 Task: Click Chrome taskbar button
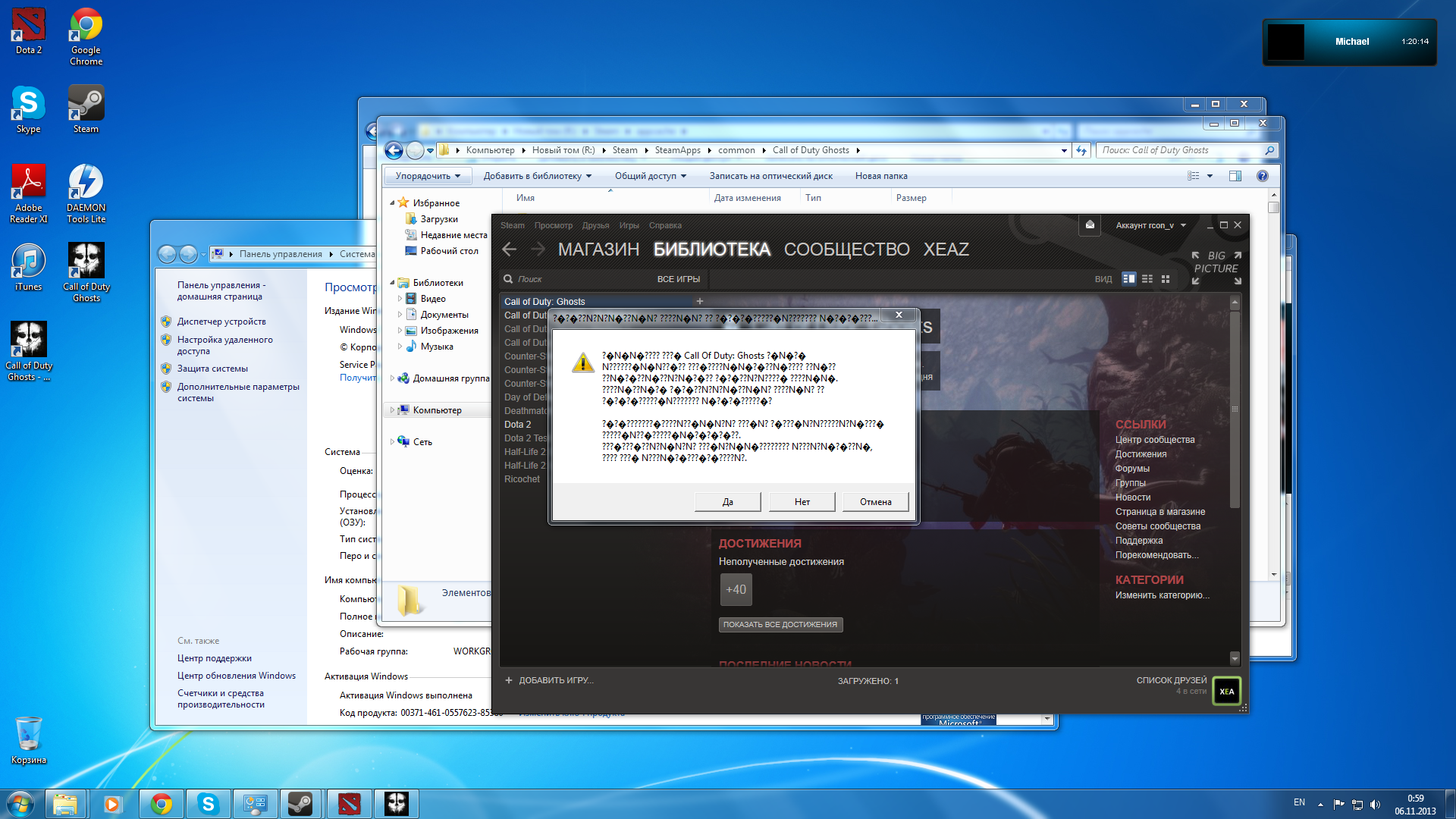coord(161,804)
